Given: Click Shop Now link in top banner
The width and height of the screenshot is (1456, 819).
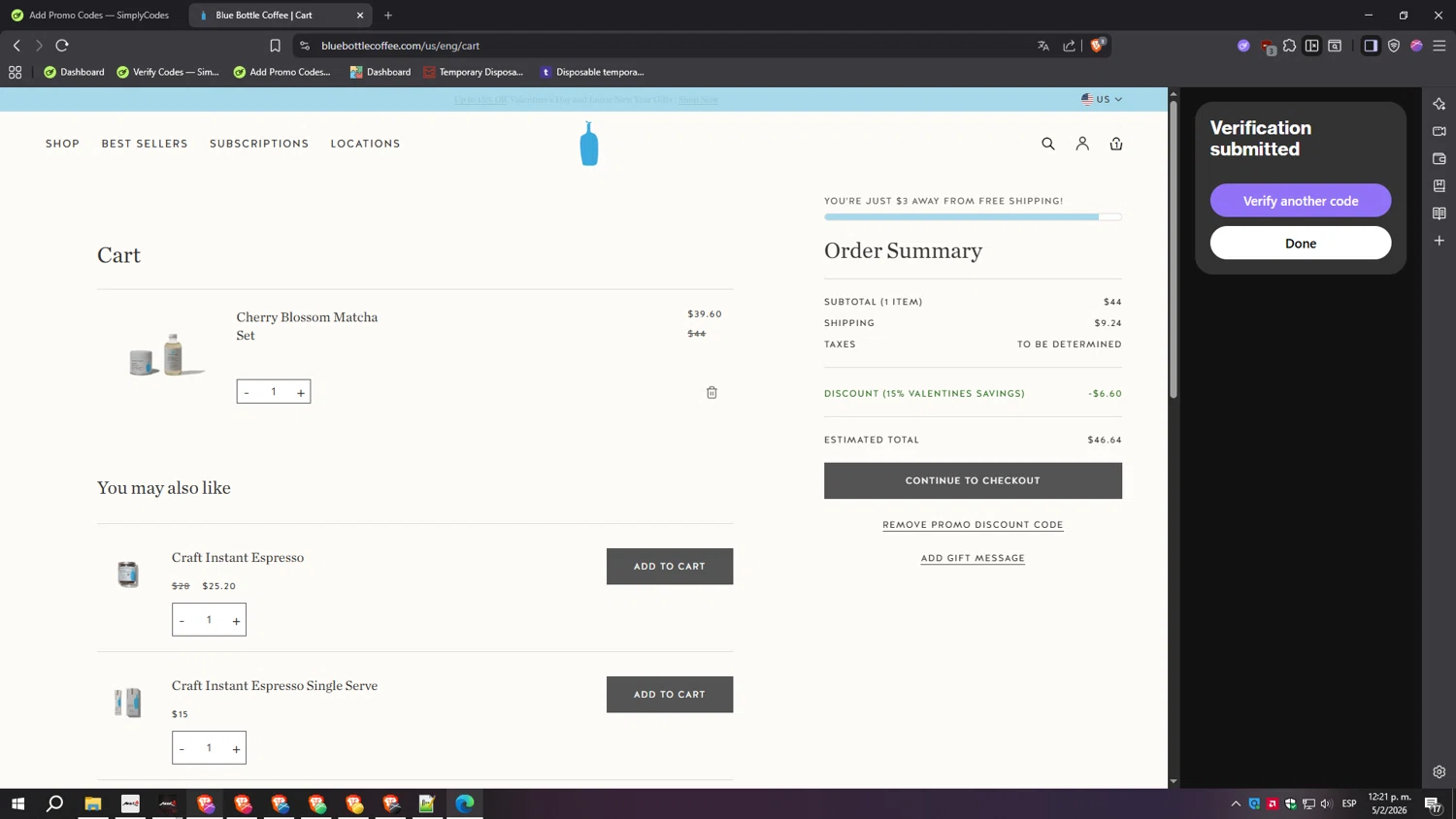Looking at the screenshot, I should 698,99.
